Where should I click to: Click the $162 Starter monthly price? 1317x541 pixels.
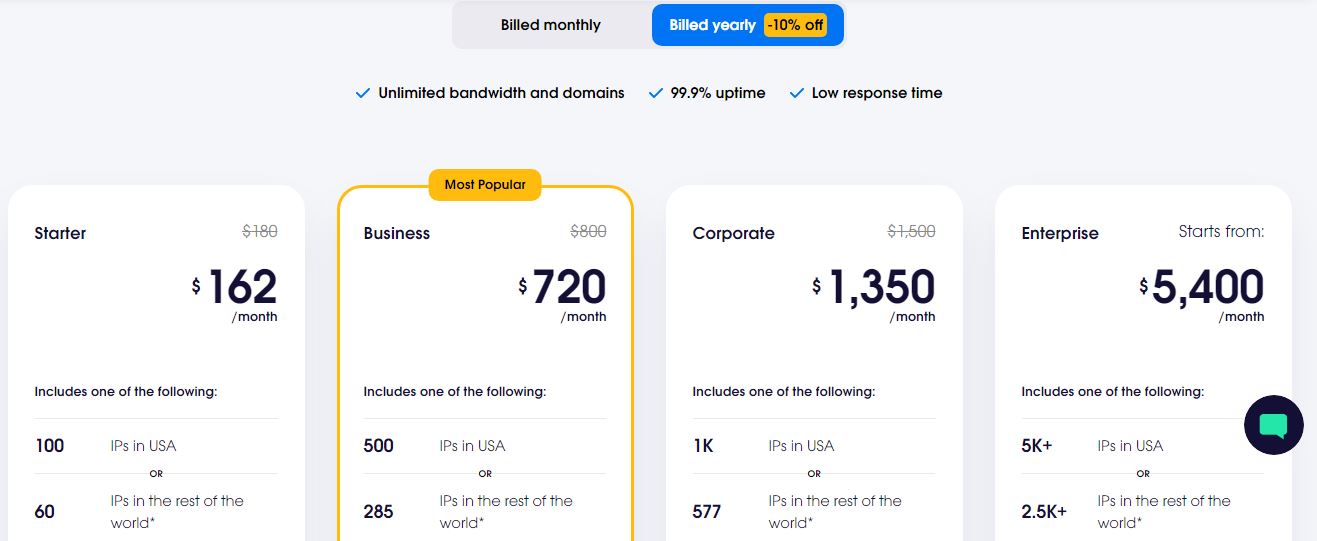click(x=235, y=287)
